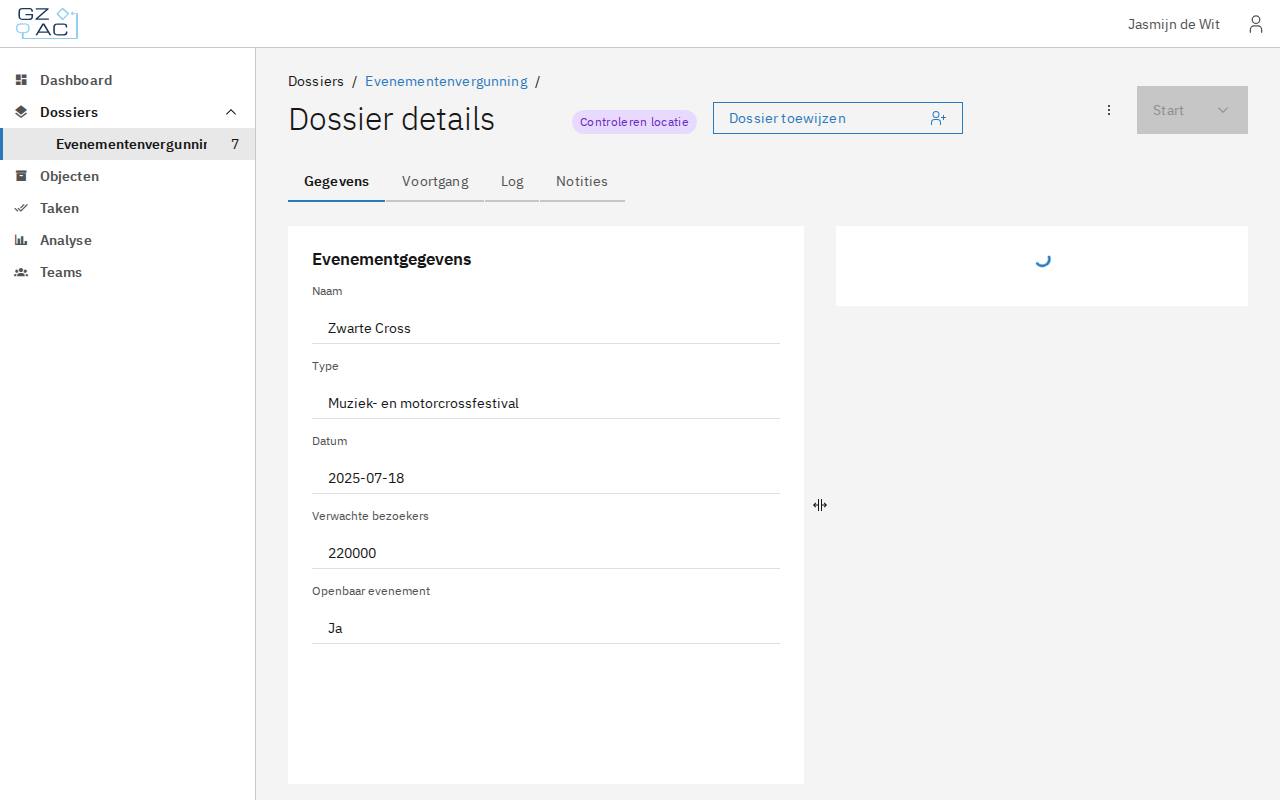Click the Controleren locatie status tag
Viewport: 1280px width, 800px height.
click(634, 122)
